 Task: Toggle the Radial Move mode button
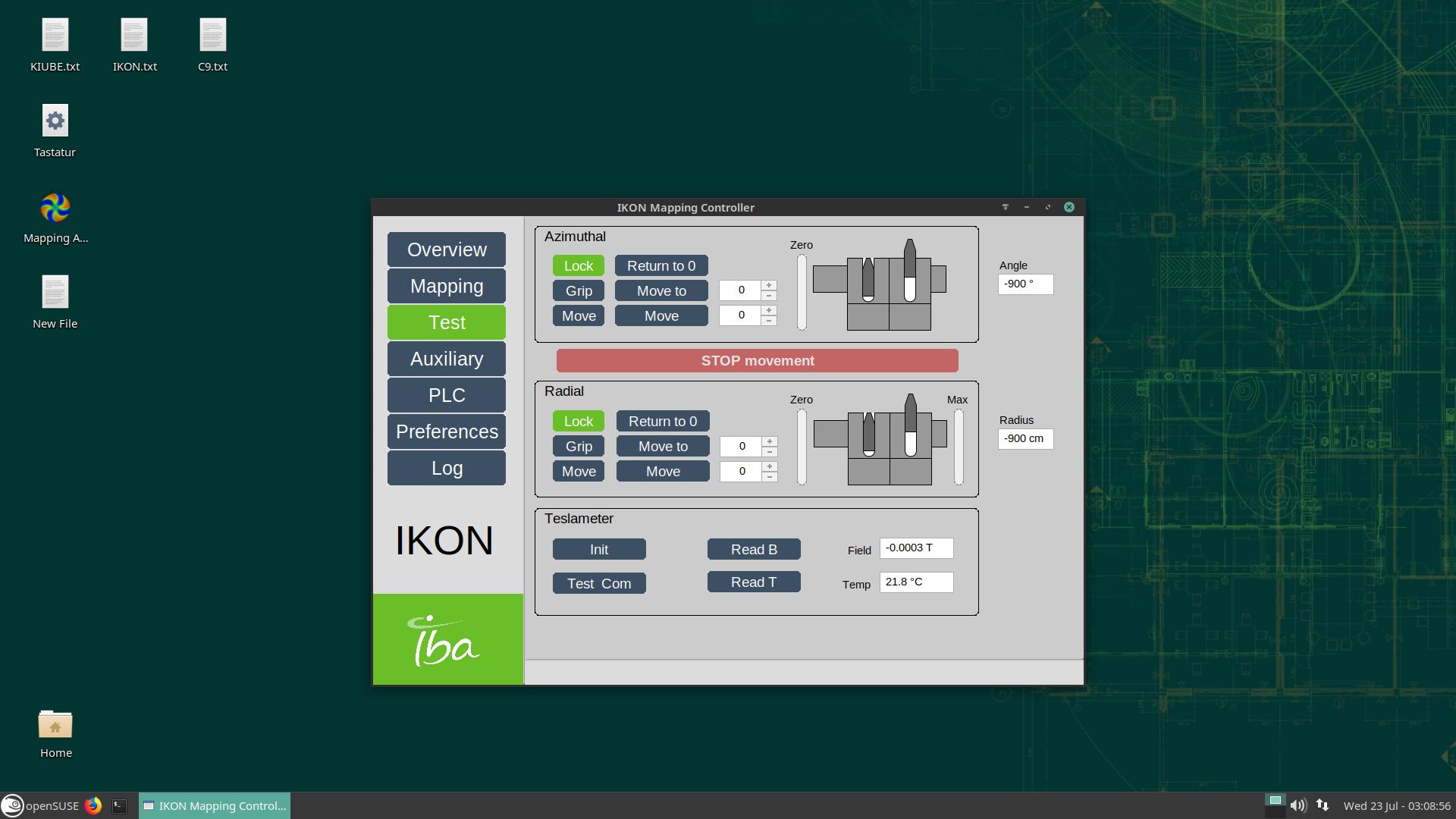click(x=579, y=471)
